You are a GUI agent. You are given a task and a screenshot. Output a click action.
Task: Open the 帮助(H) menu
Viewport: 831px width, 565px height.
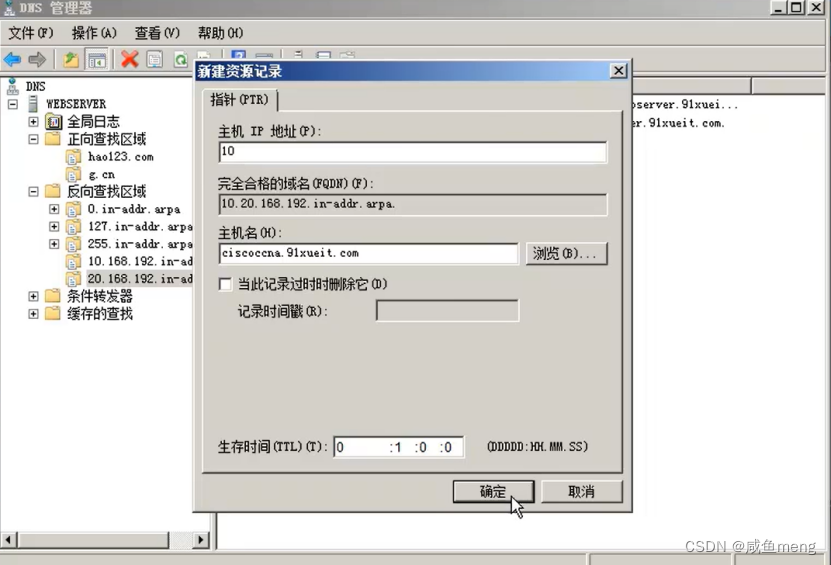[220, 33]
